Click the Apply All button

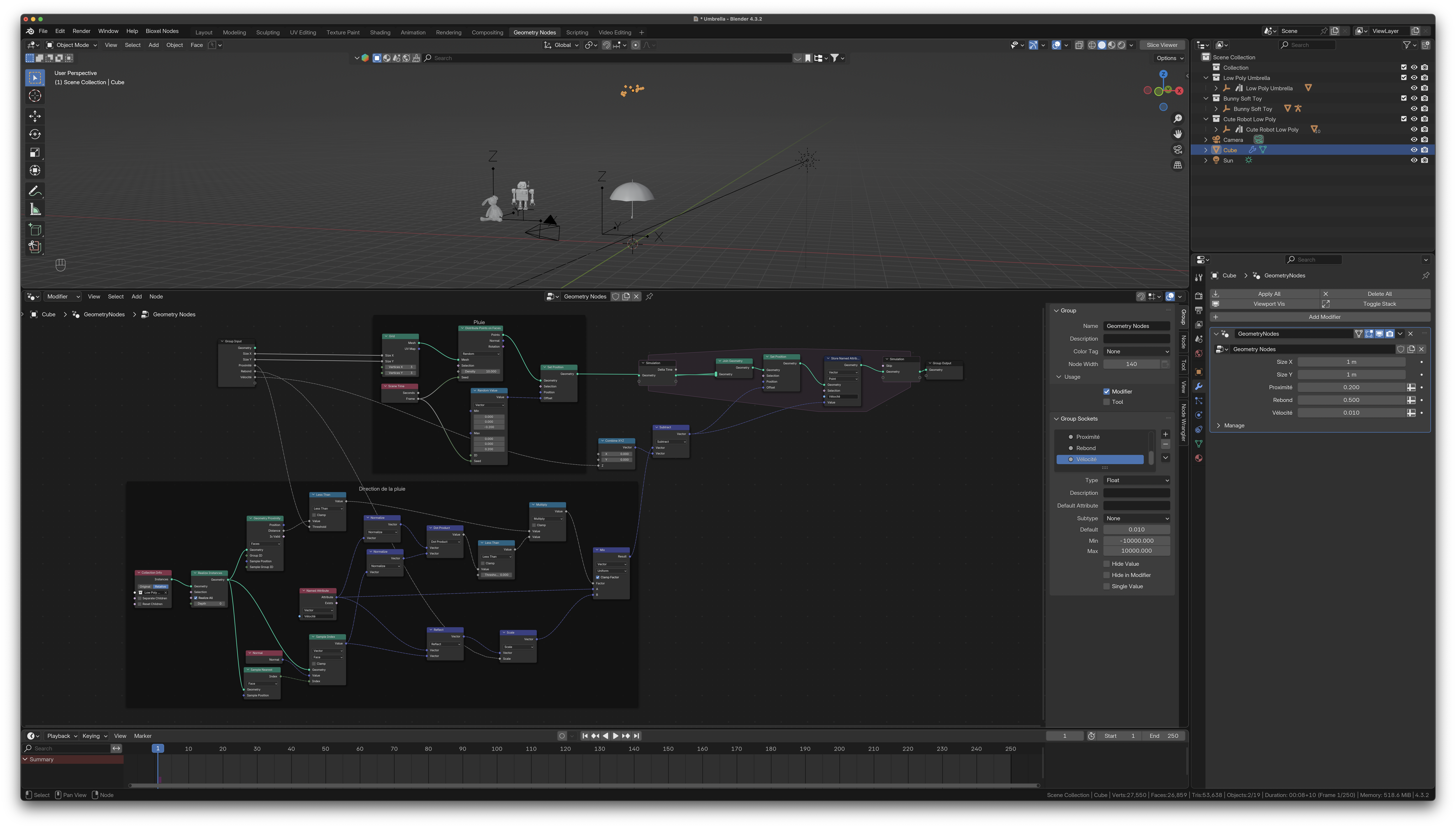(x=1265, y=294)
